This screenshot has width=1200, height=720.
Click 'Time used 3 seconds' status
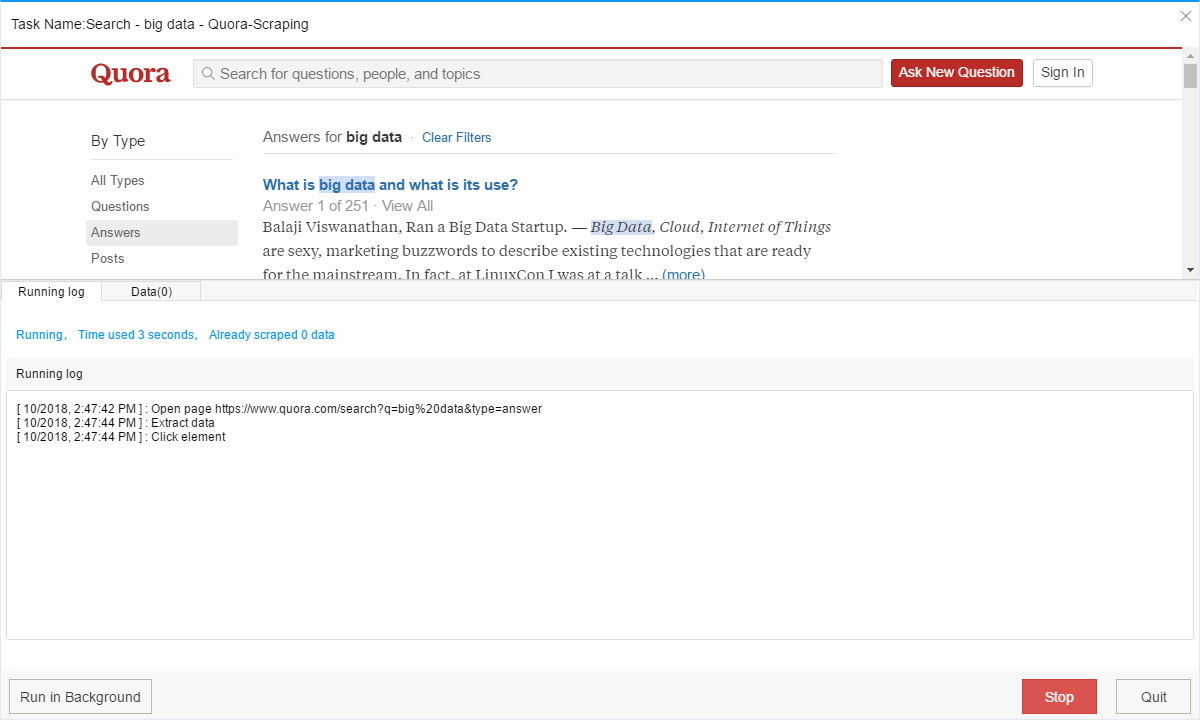coord(137,335)
